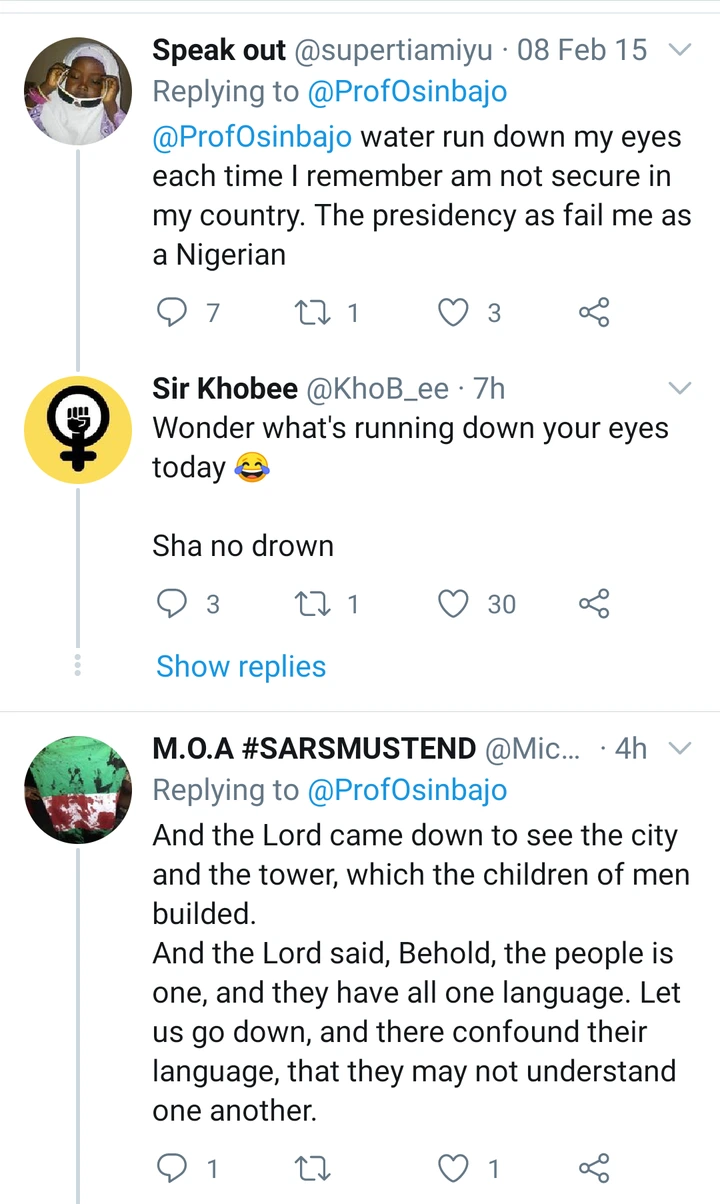Like the M.O.A #SARSMUSTEND tweet

pos(455,1167)
